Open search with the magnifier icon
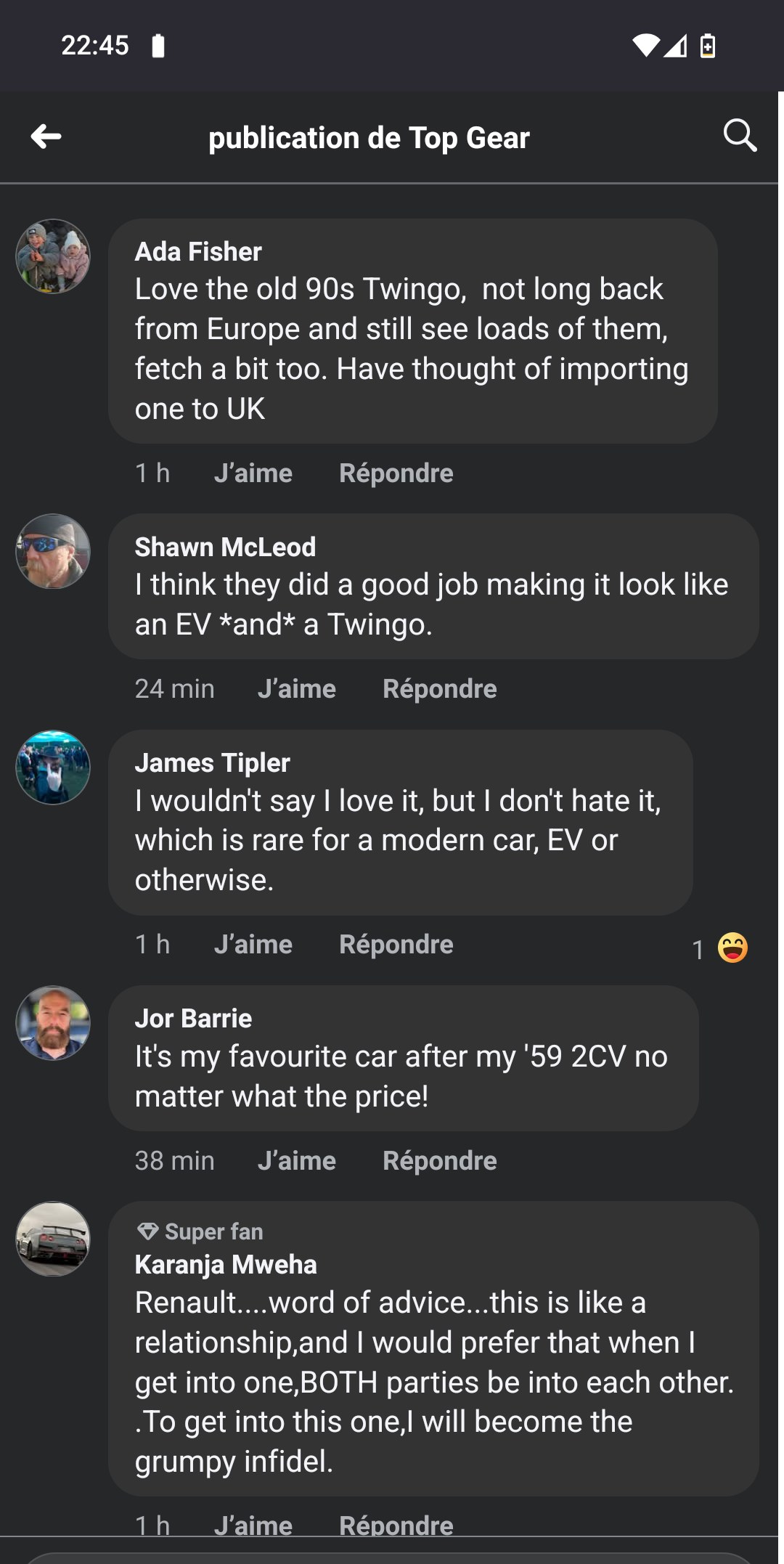This screenshot has width=784, height=1564. 740,136
